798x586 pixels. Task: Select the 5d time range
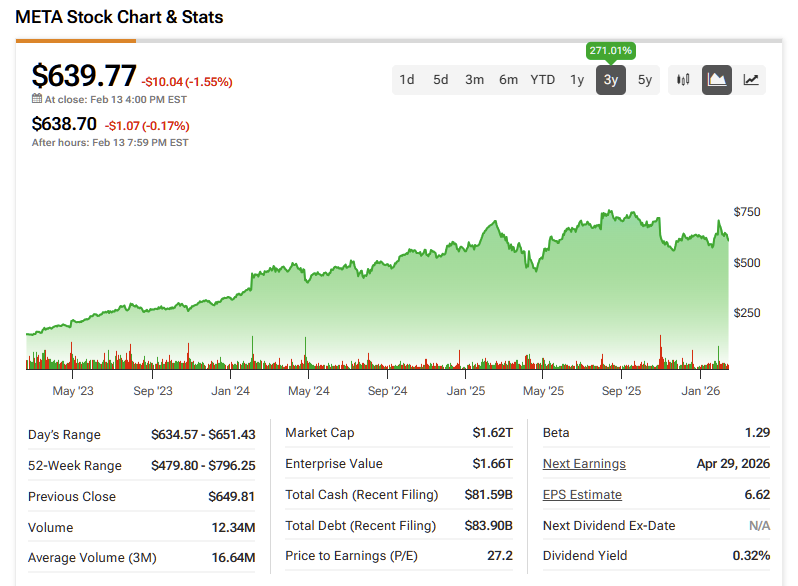(441, 80)
